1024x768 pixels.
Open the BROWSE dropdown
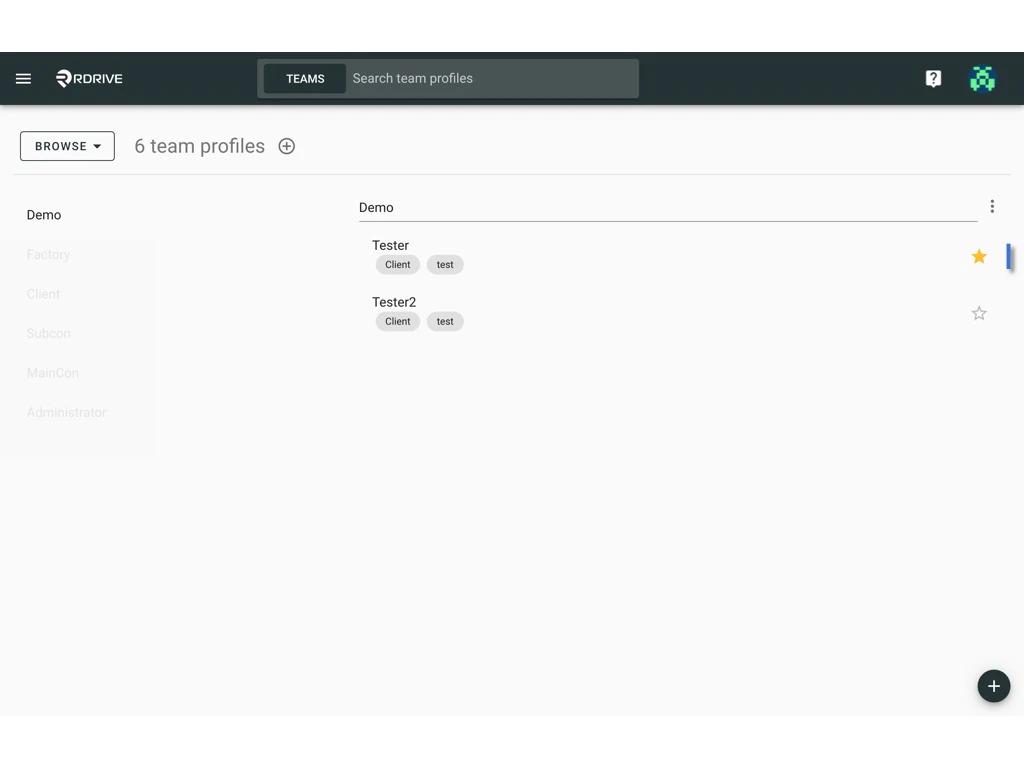pos(66,146)
